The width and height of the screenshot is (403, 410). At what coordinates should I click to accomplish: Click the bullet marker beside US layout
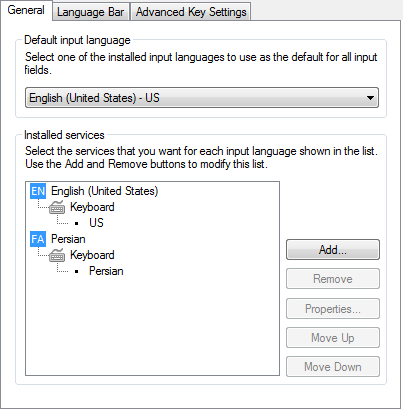77,223
